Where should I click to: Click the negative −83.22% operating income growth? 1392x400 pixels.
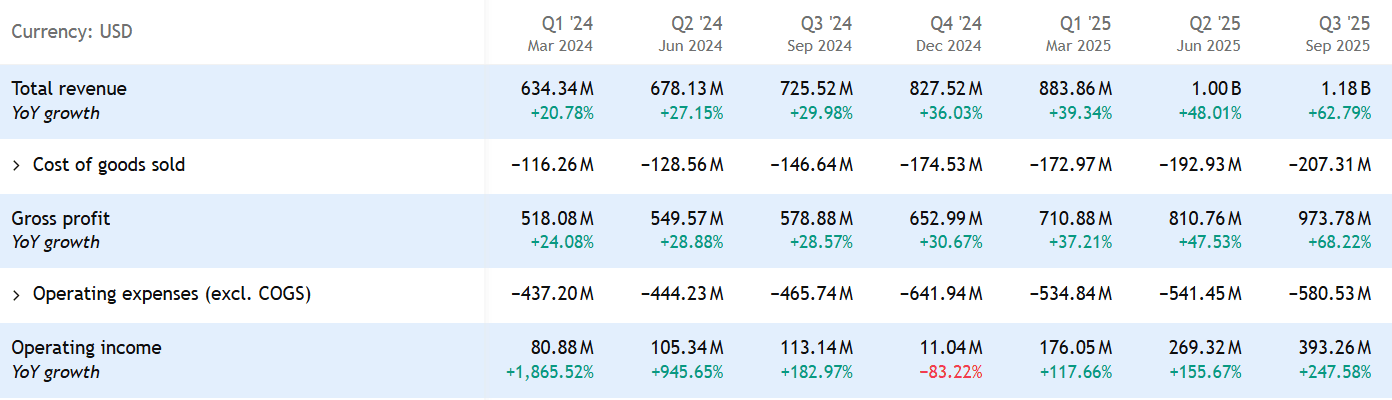tap(950, 372)
